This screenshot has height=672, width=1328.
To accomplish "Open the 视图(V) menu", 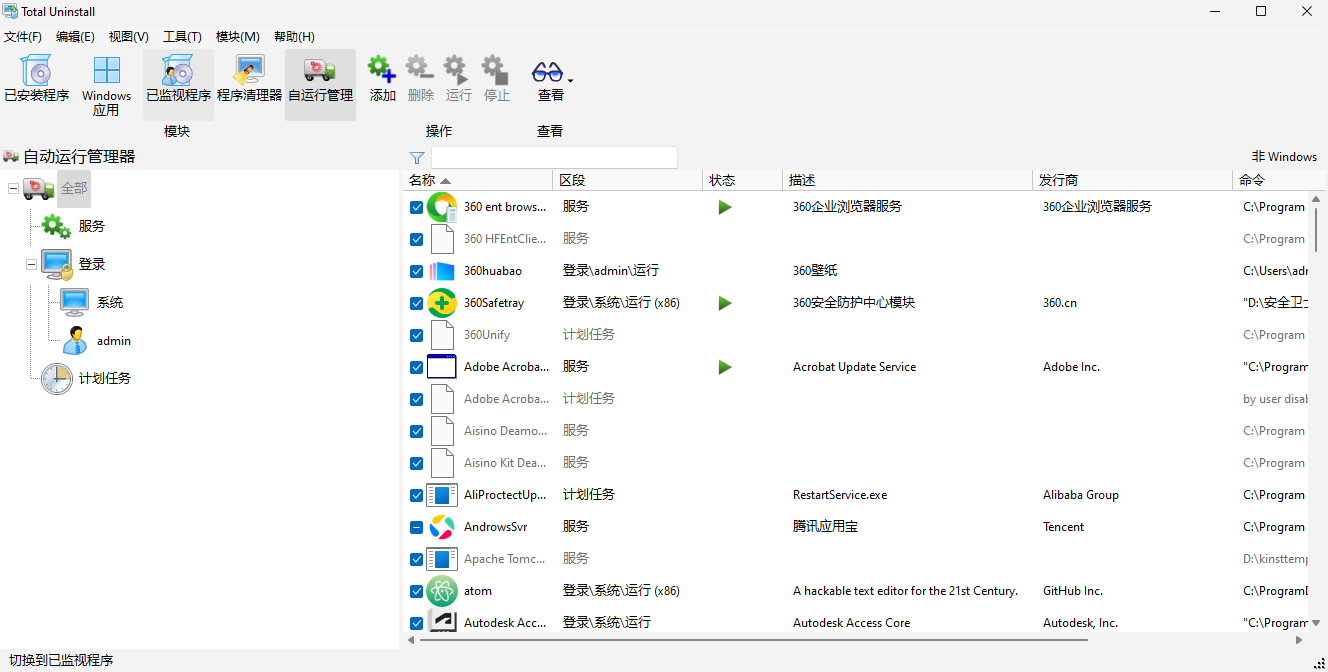I will pyautogui.click(x=128, y=36).
